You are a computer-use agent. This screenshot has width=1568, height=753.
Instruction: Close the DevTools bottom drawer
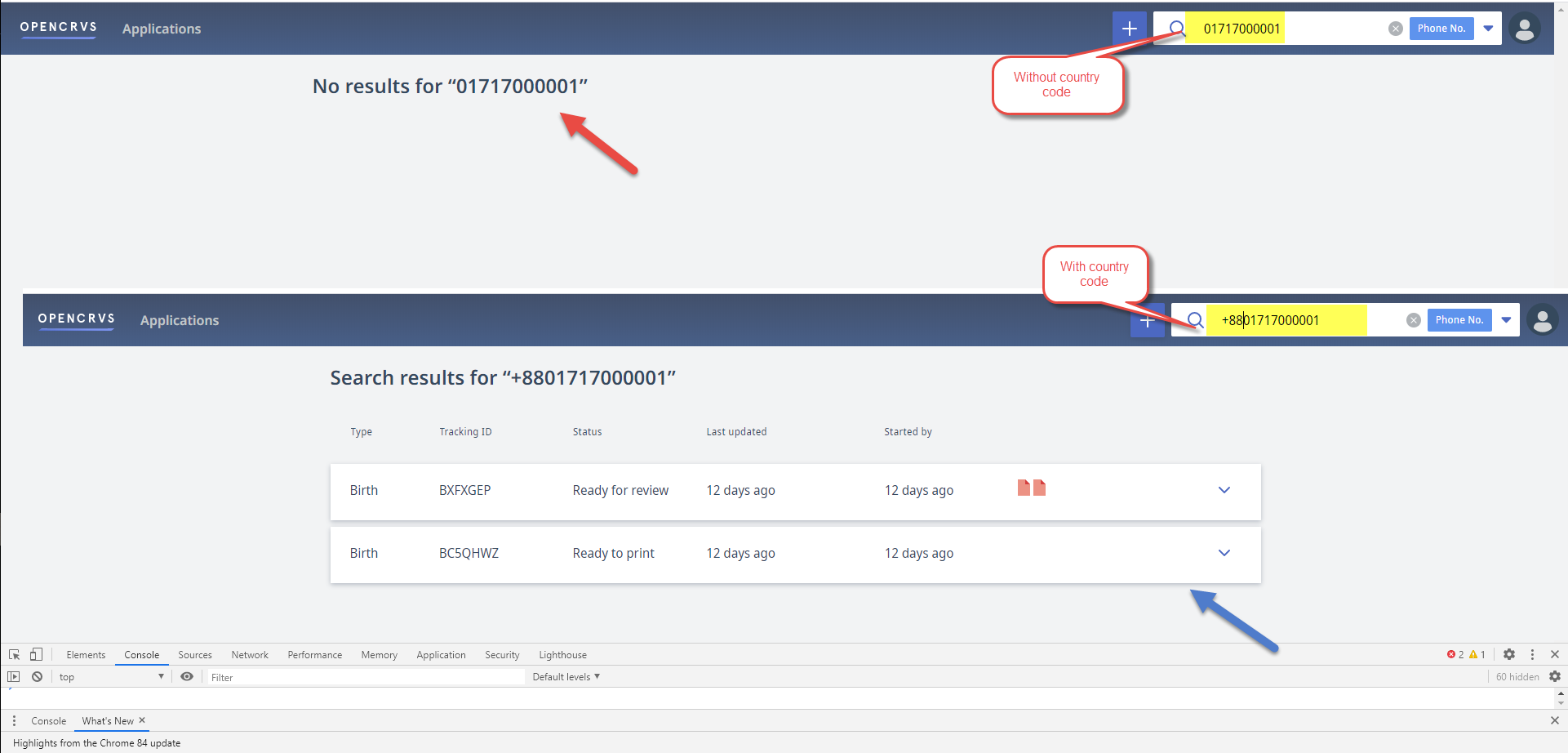tap(1555, 720)
